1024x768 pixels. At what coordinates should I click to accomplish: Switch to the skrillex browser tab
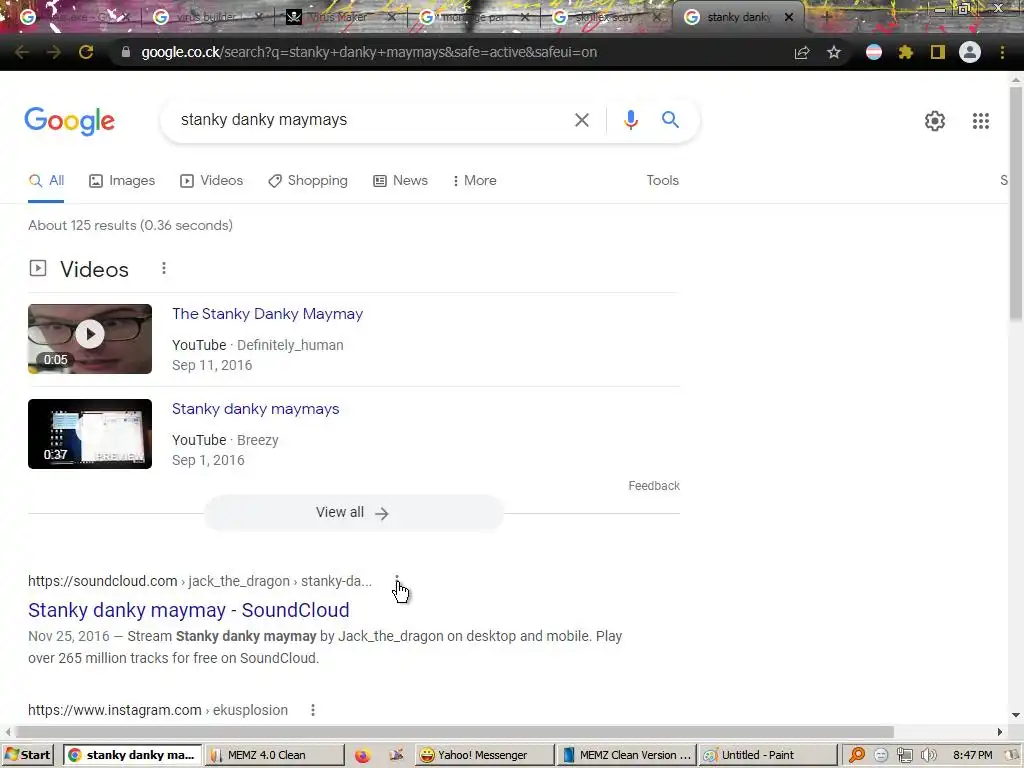pos(604,17)
